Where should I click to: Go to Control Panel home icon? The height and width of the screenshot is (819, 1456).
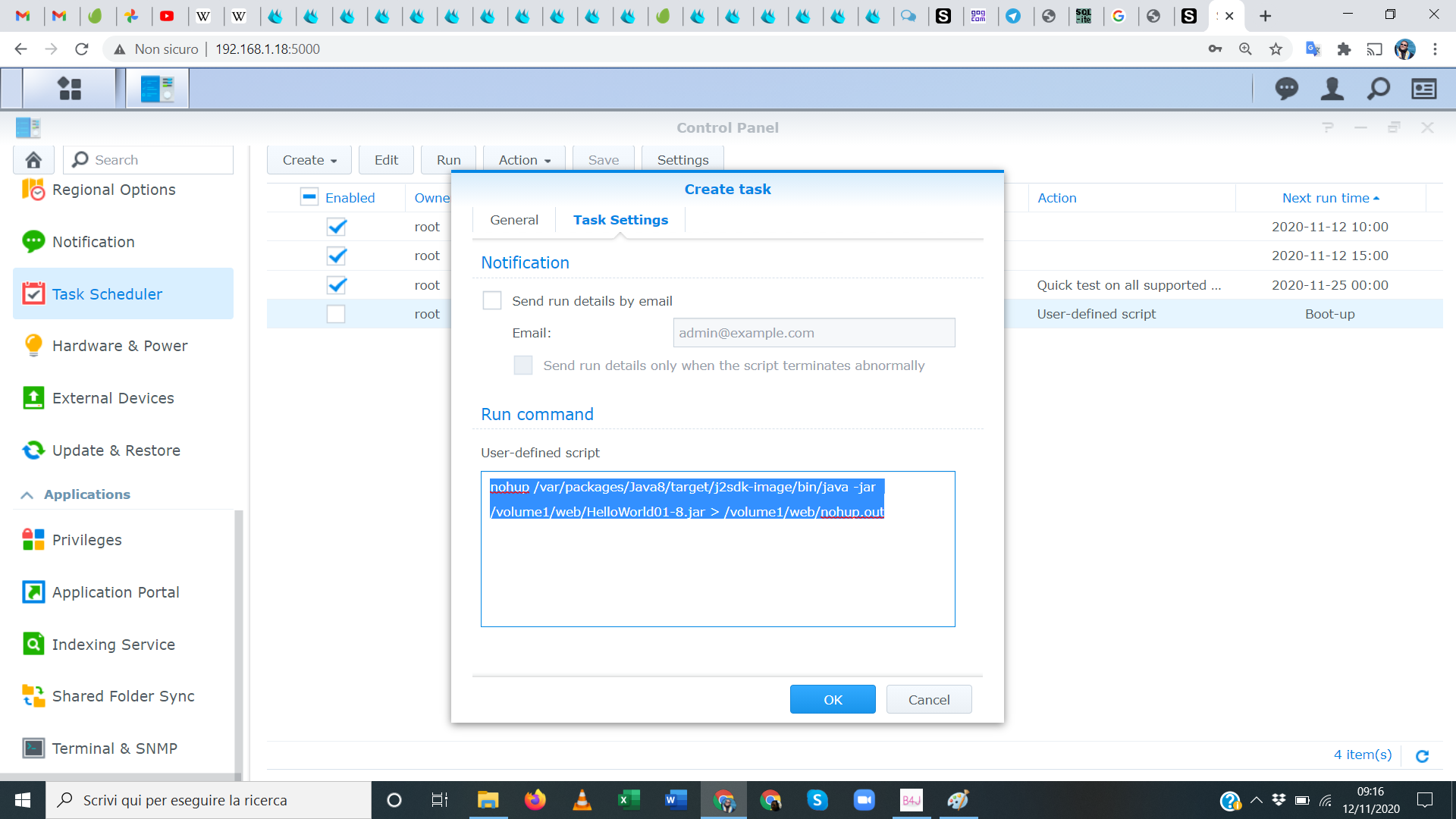pyautogui.click(x=33, y=160)
